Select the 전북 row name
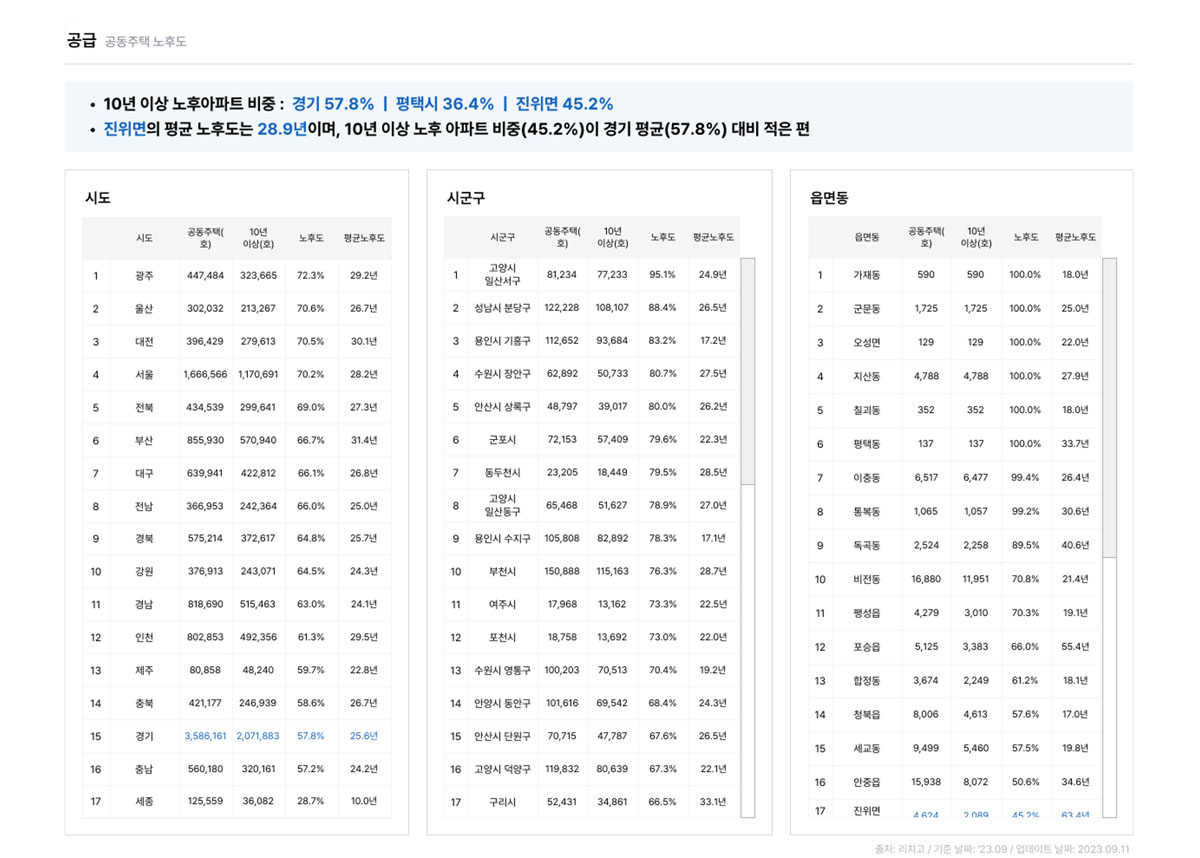This screenshot has height=858, width=1200. tap(145, 407)
